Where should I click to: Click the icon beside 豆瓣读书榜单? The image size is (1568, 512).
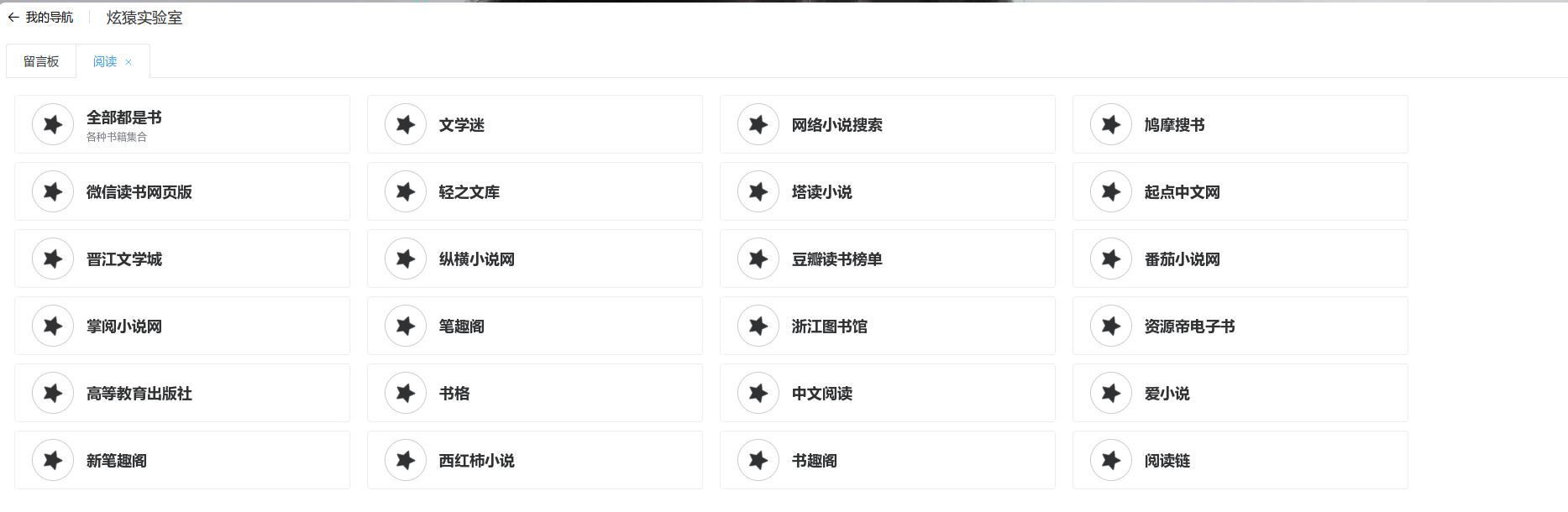click(x=758, y=259)
